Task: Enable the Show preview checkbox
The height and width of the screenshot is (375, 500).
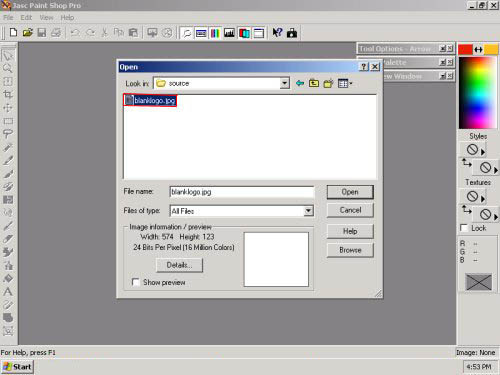Action: click(136, 282)
